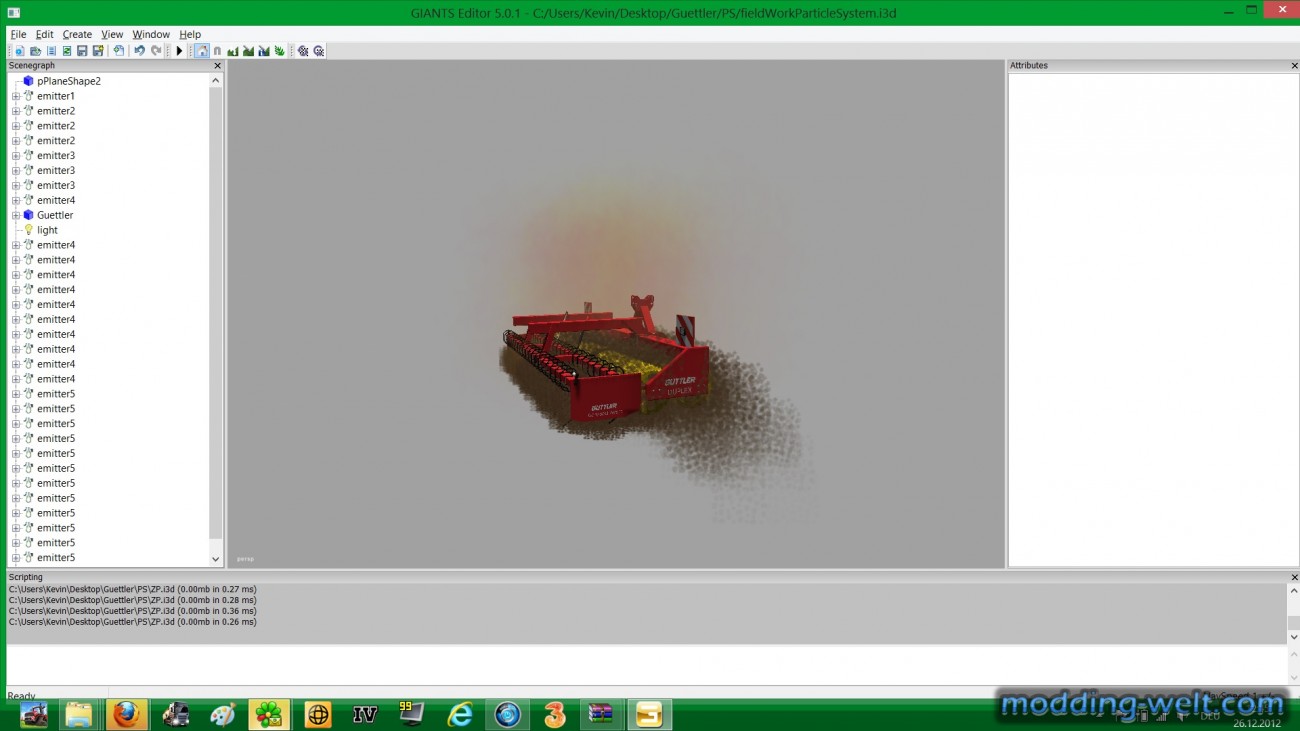1300x731 pixels.
Task: Click the light bulb icon beside light
Action: pos(28,230)
